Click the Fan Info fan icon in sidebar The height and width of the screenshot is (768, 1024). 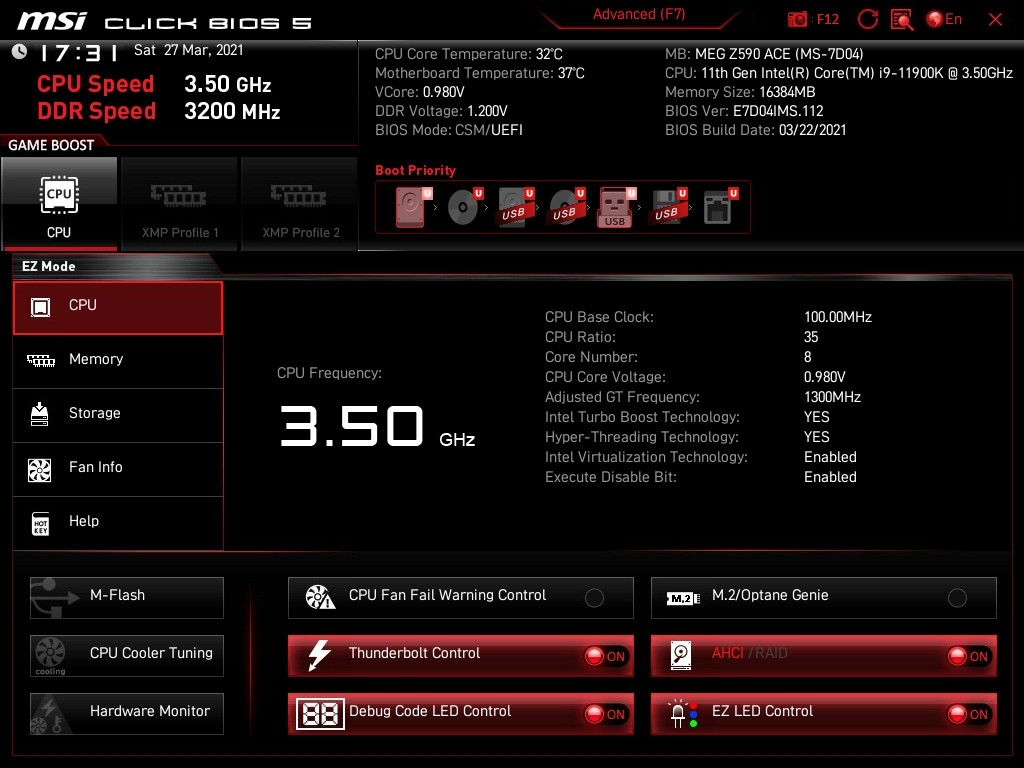coord(40,470)
